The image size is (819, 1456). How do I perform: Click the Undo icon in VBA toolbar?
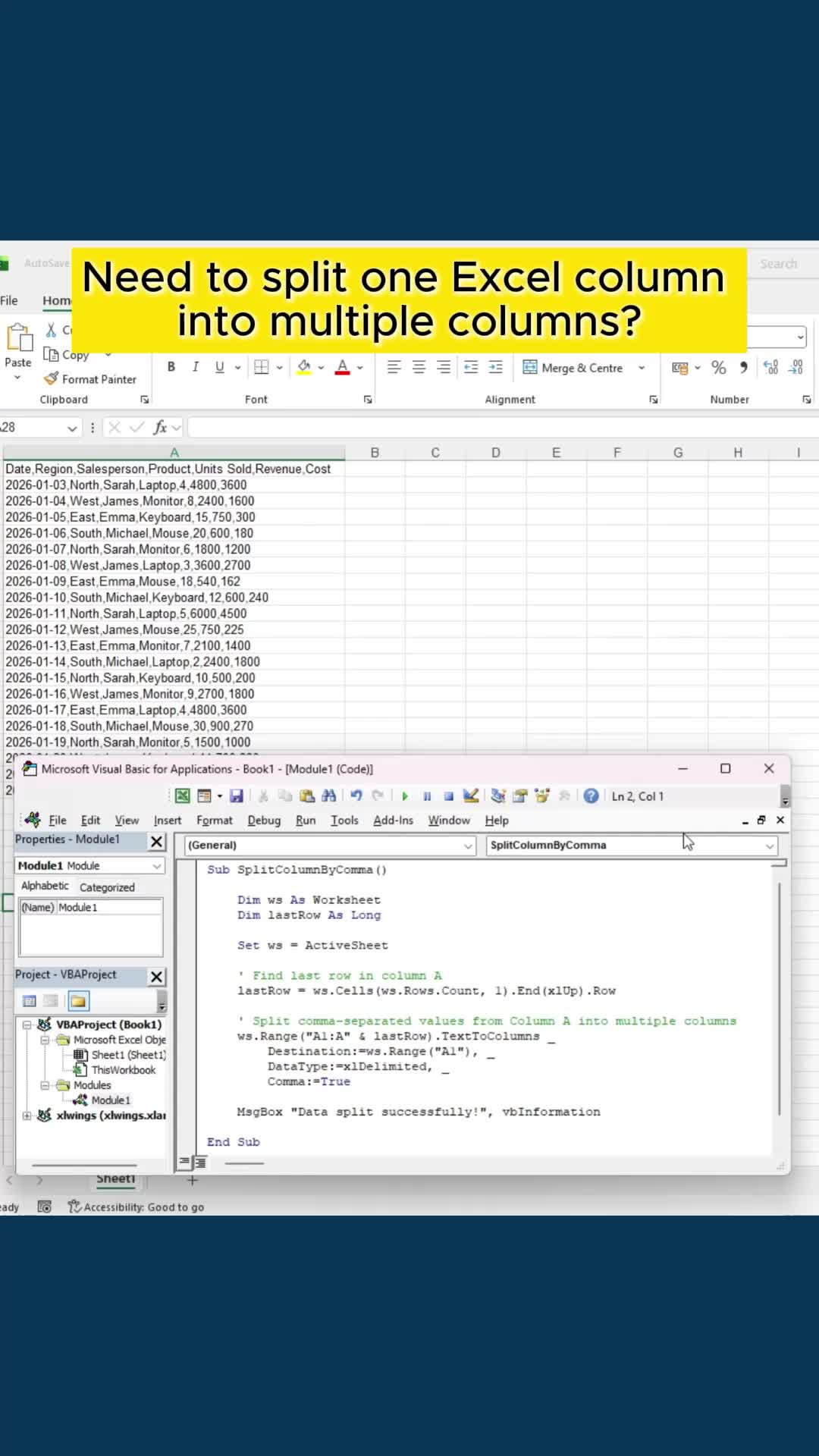(x=356, y=795)
